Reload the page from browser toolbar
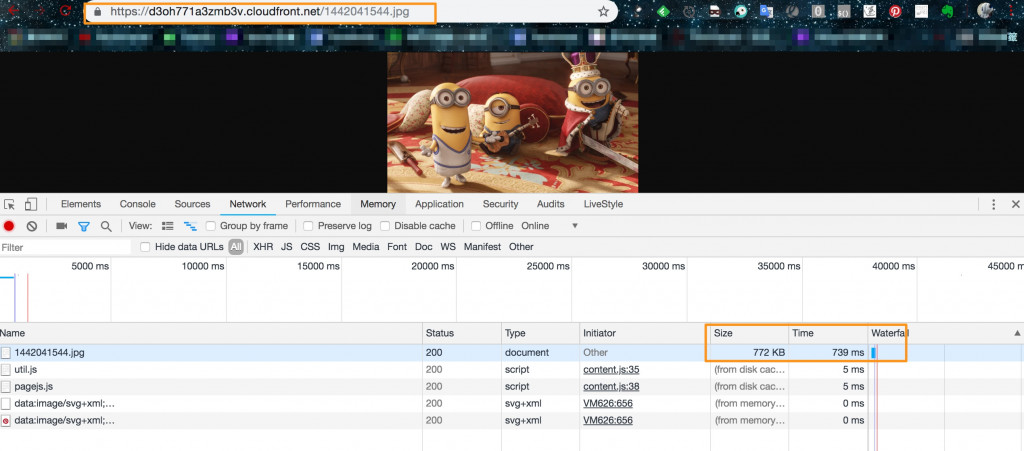 pyautogui.click(x=65, y=11)
